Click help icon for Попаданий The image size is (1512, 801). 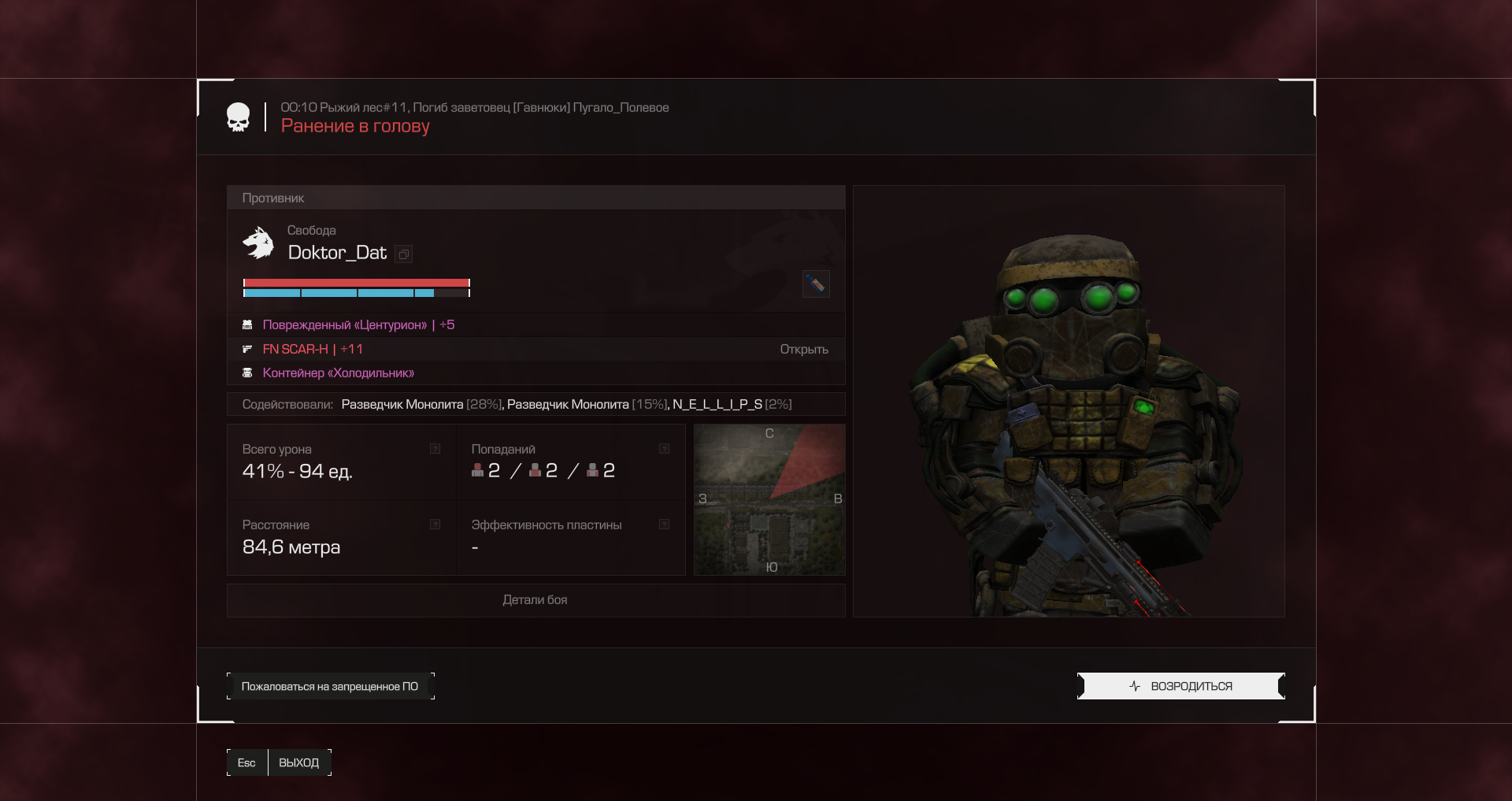click(x=664, y=449)
